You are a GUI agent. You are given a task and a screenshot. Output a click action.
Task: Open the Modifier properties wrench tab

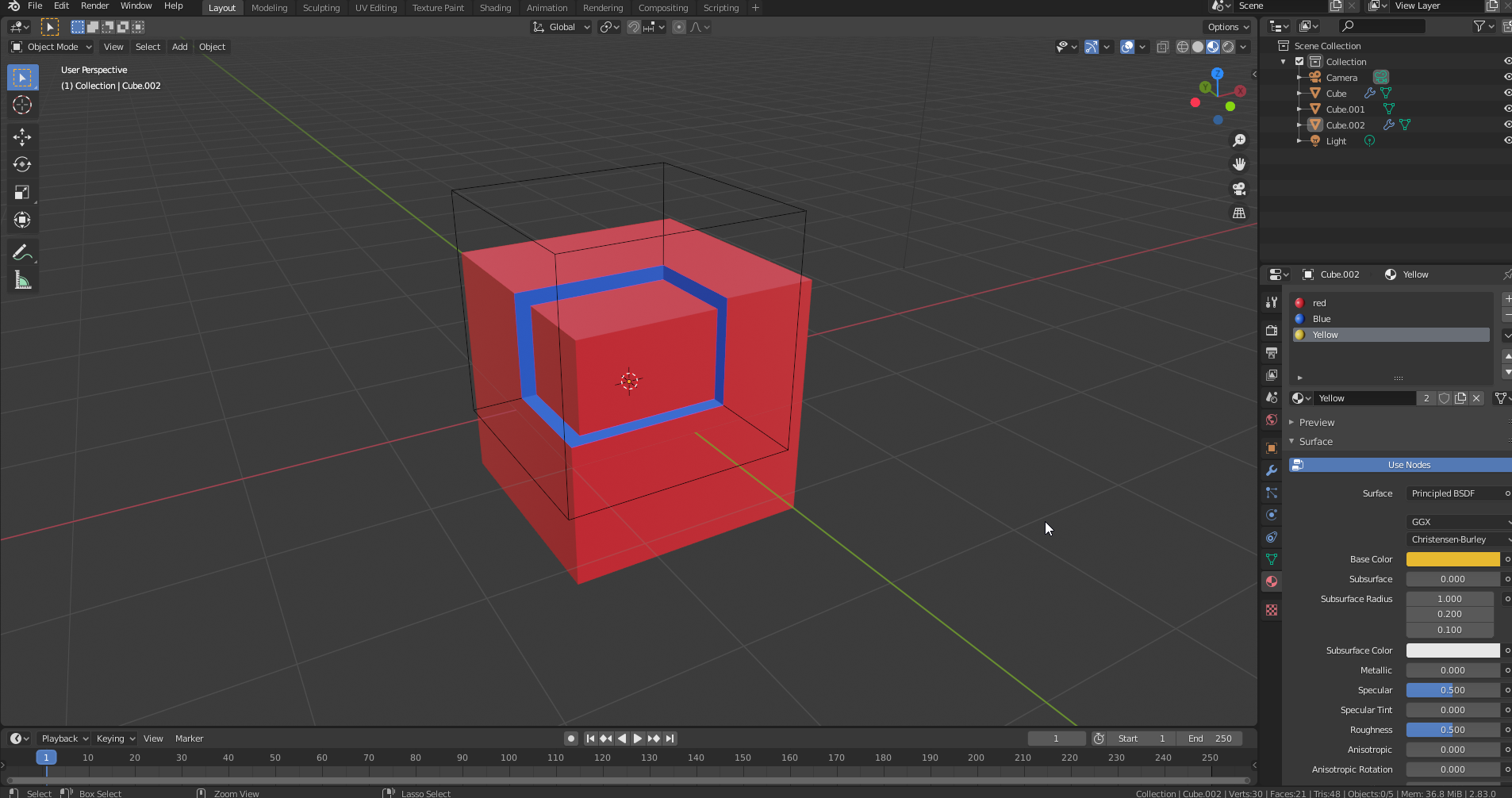tap(1272, 470)
